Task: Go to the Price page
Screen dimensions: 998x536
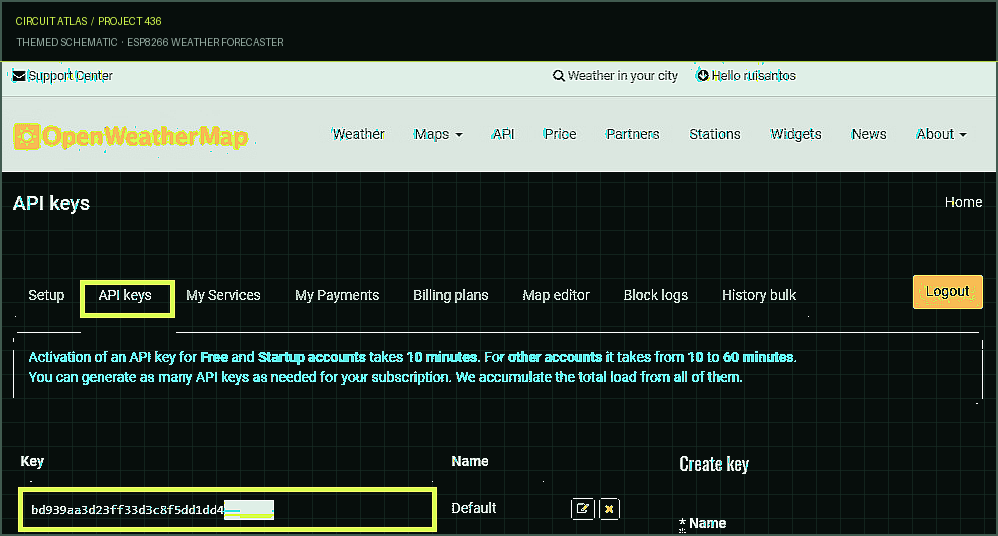Action: pyautogui.click(x=560, y=134)
